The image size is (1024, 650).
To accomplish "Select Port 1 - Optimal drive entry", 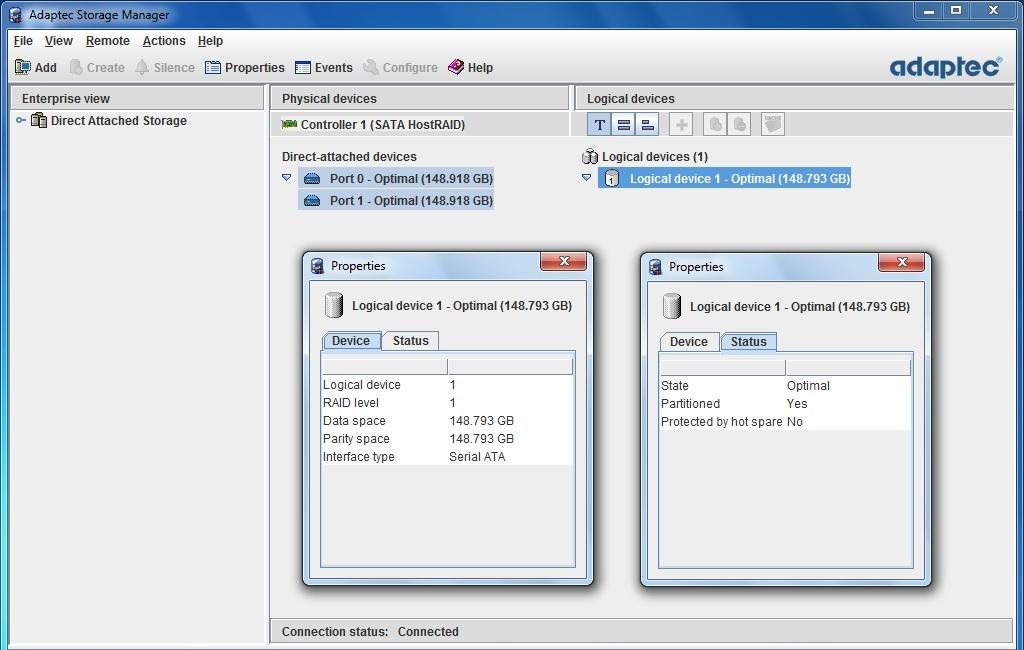I will (396, 201).
